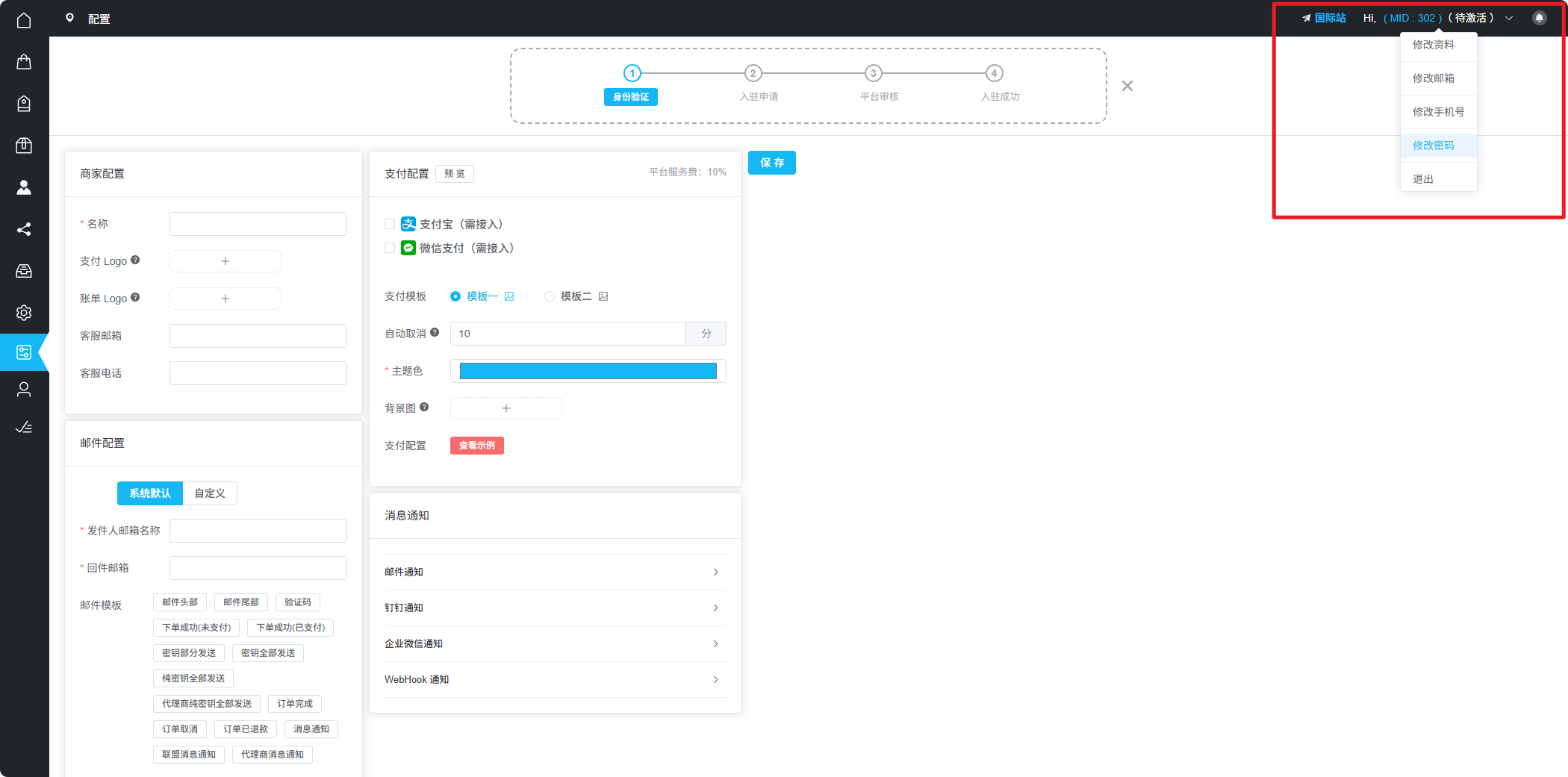The height and width of the screenshot is (777, 1568).
Task: Click the home icon in sidebar
Action: [x=24, y=20]
